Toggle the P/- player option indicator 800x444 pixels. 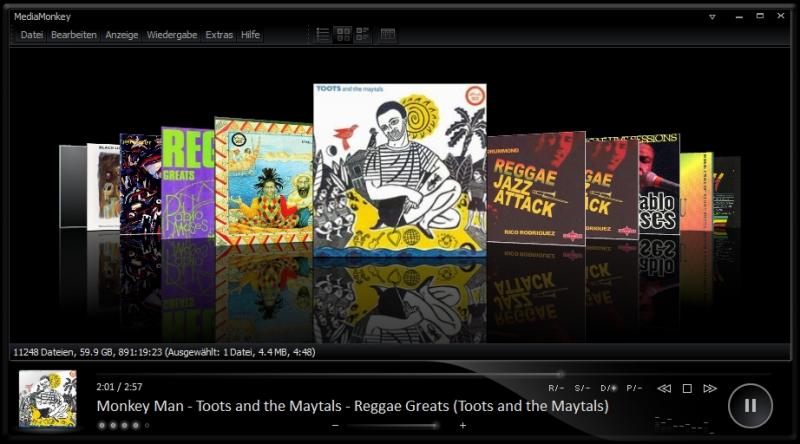pos(634,388)
